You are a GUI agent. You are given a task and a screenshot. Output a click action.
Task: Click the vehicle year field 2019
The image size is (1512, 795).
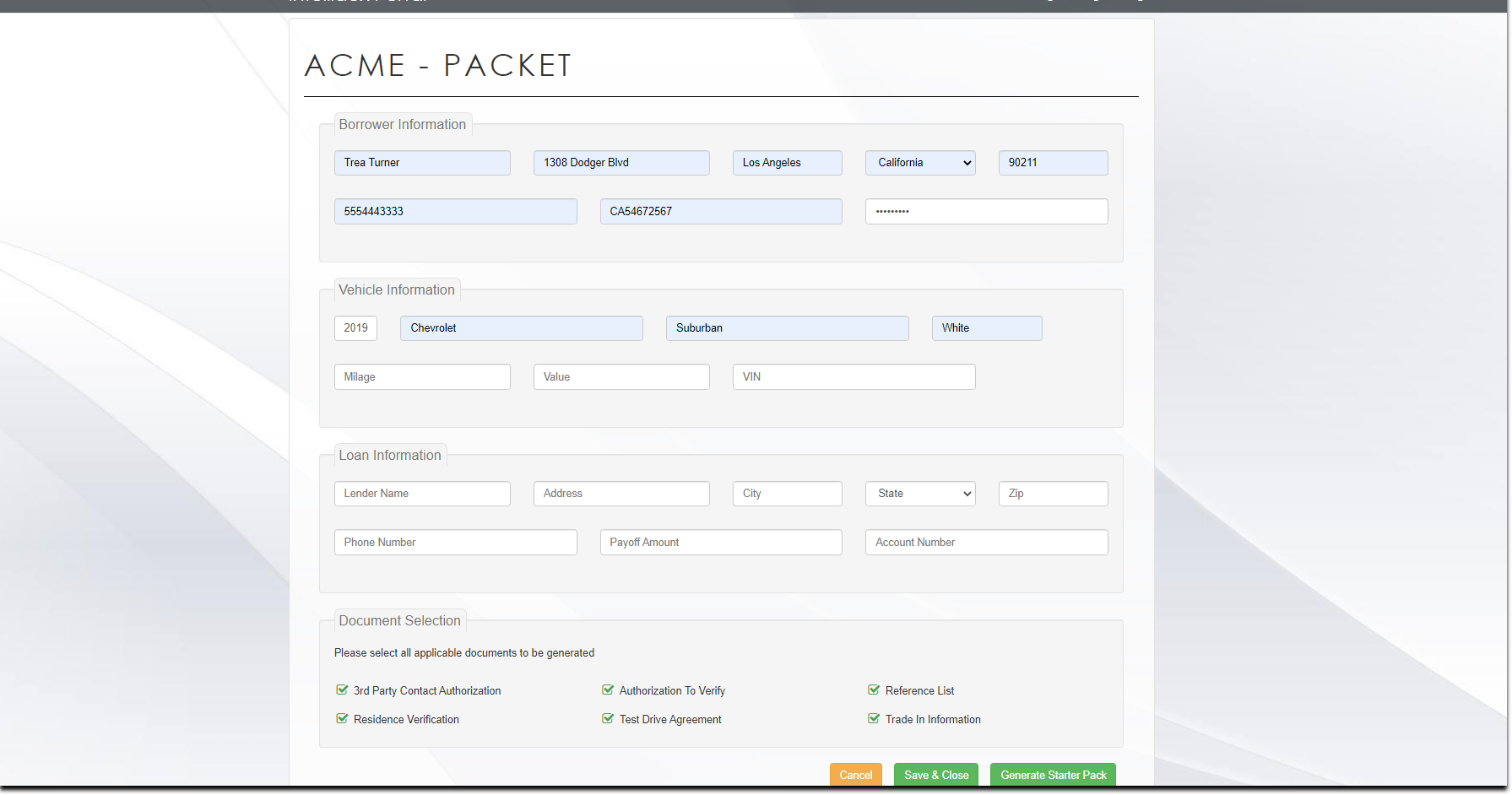click(355, 328)
